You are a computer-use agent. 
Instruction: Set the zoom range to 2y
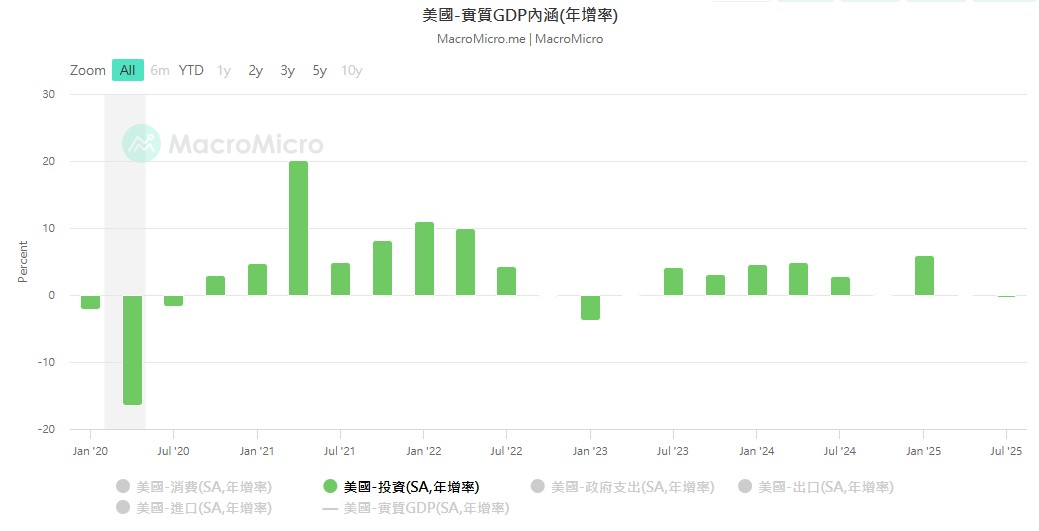pos(255,70)
